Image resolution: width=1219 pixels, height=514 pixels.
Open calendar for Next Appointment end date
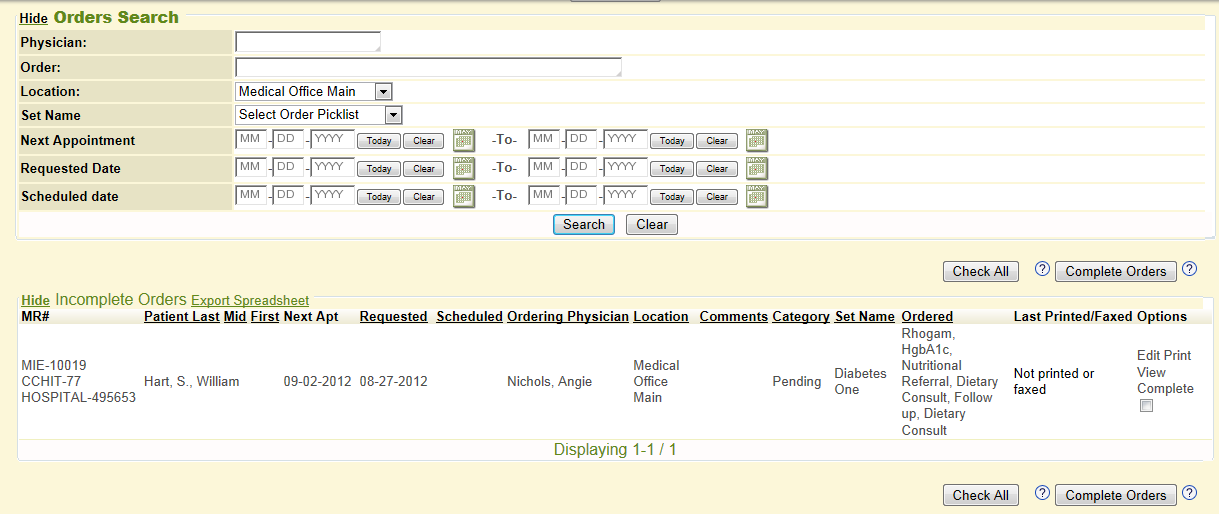click(757, 140)
